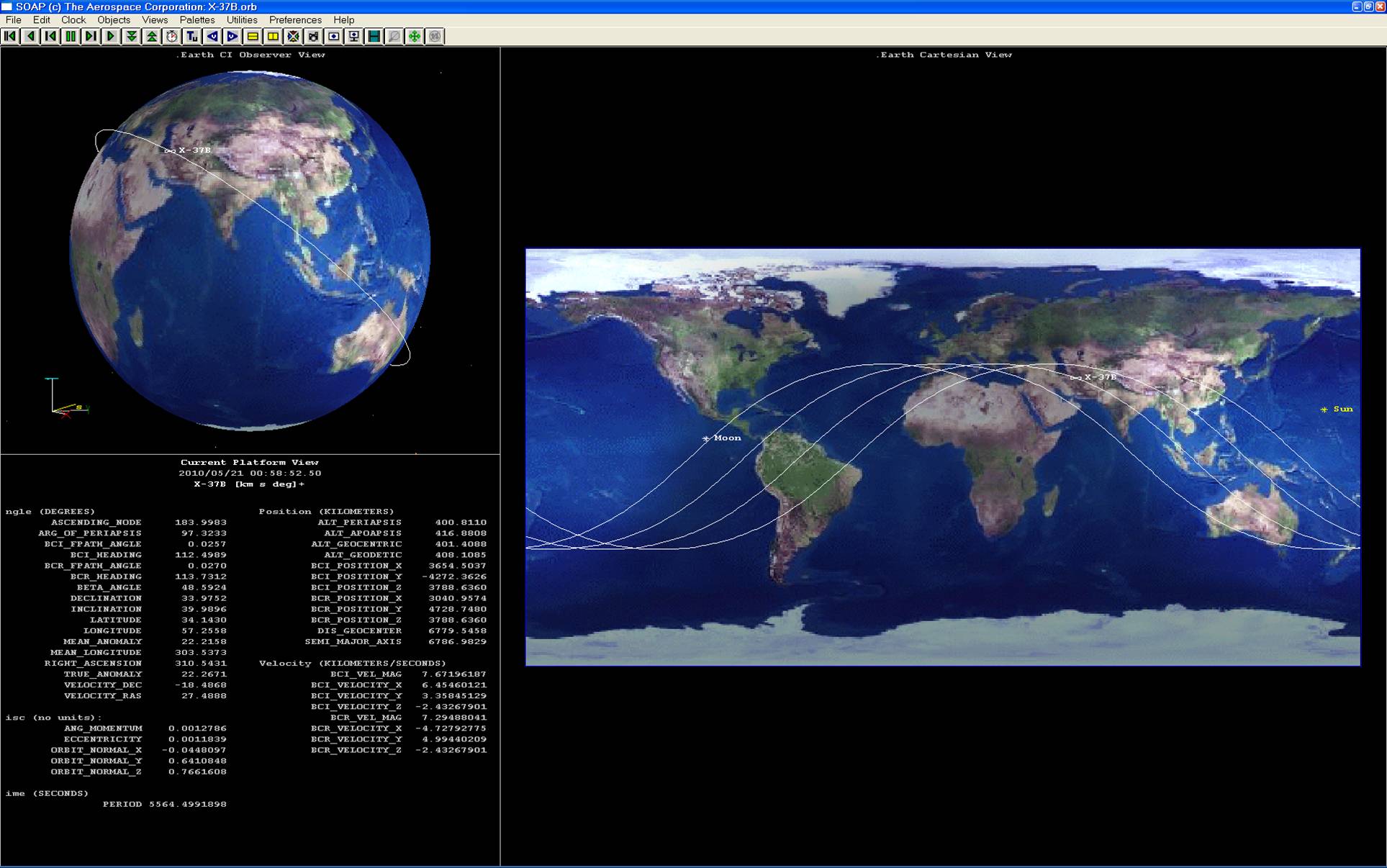This screenshot has height=868, width=1387.
Task: Click the green four-way pan arrows icon
Action: (415, 36)
